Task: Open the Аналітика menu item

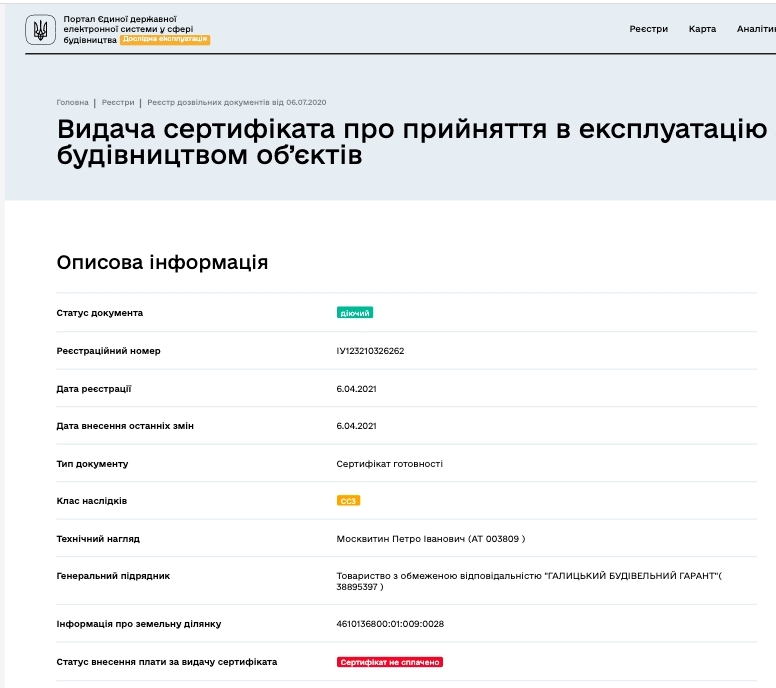Action: point(756,29)
